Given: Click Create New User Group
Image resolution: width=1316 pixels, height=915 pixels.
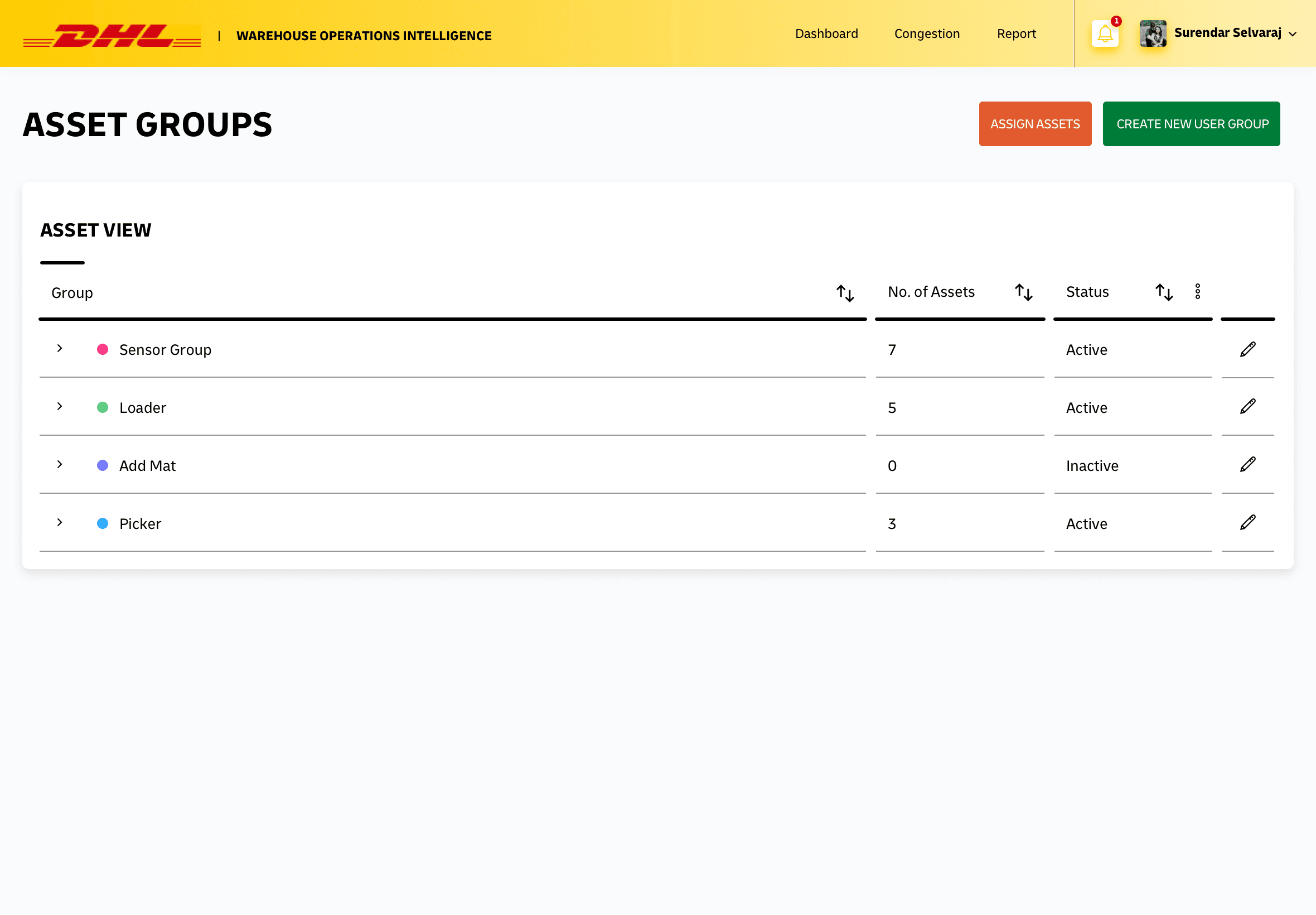Looking at the screenshot, I should (1192, 124).
